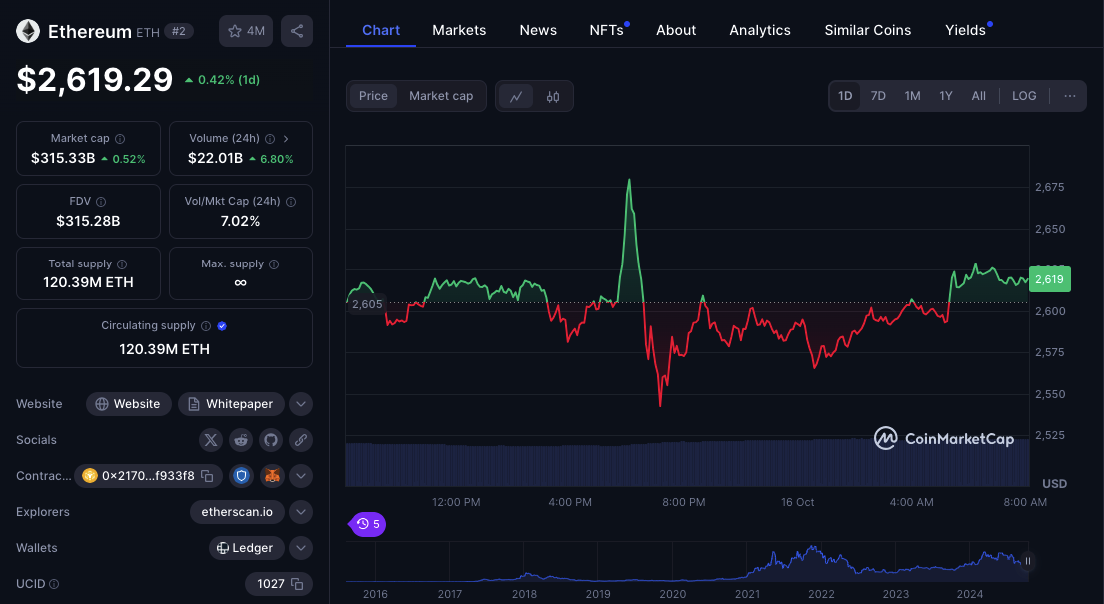Select the 7D time range
This screenshot has height=604, width=1104.
click(x=878, y=96)
